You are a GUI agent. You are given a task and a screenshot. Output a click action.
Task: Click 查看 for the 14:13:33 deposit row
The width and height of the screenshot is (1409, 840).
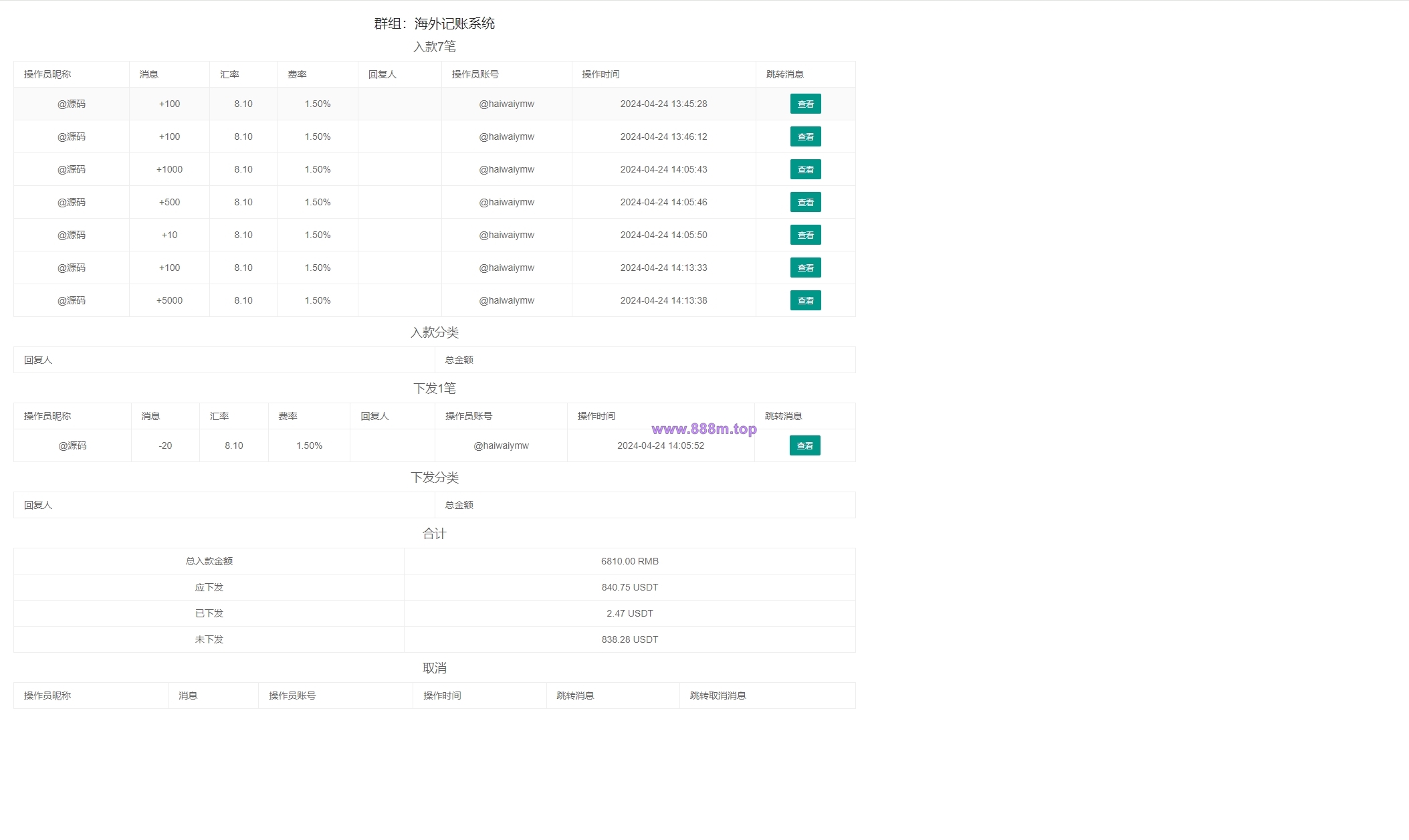point(805,268)
